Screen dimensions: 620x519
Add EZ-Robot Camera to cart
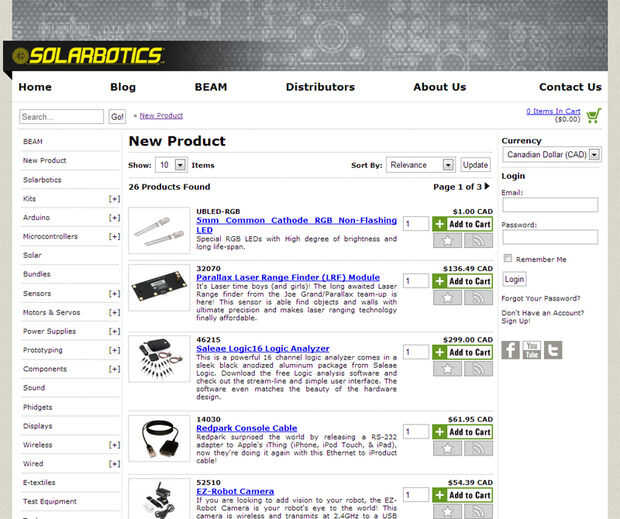[463, 495]
